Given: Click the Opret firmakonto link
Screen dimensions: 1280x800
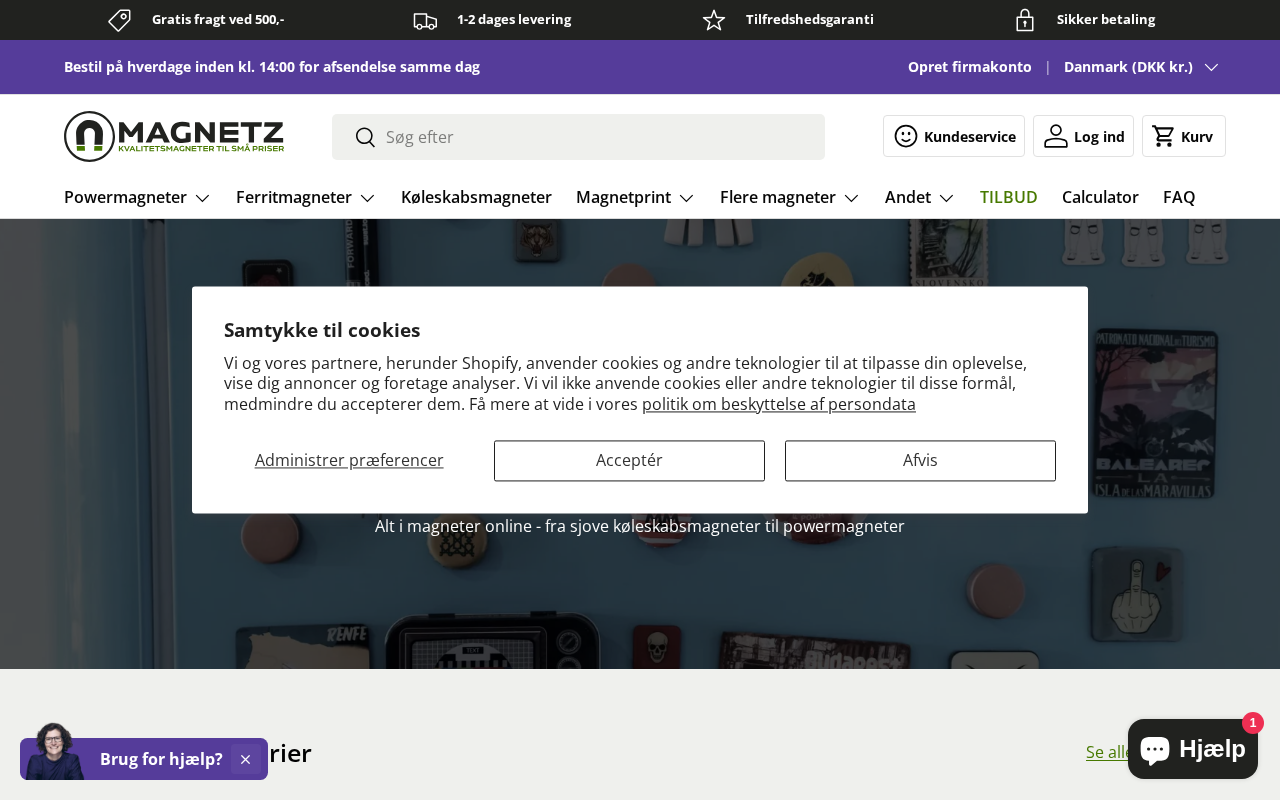Looking at the screenshot, I should tap(970, 67).
